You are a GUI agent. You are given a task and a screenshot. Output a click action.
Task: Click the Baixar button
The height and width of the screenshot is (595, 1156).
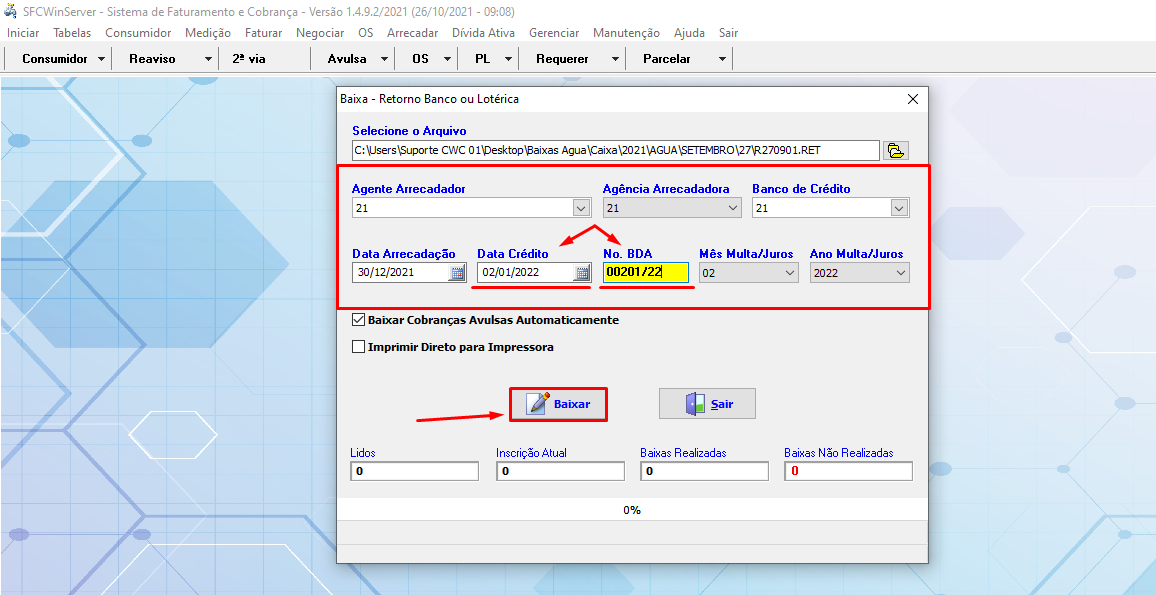tap(558, 404)
